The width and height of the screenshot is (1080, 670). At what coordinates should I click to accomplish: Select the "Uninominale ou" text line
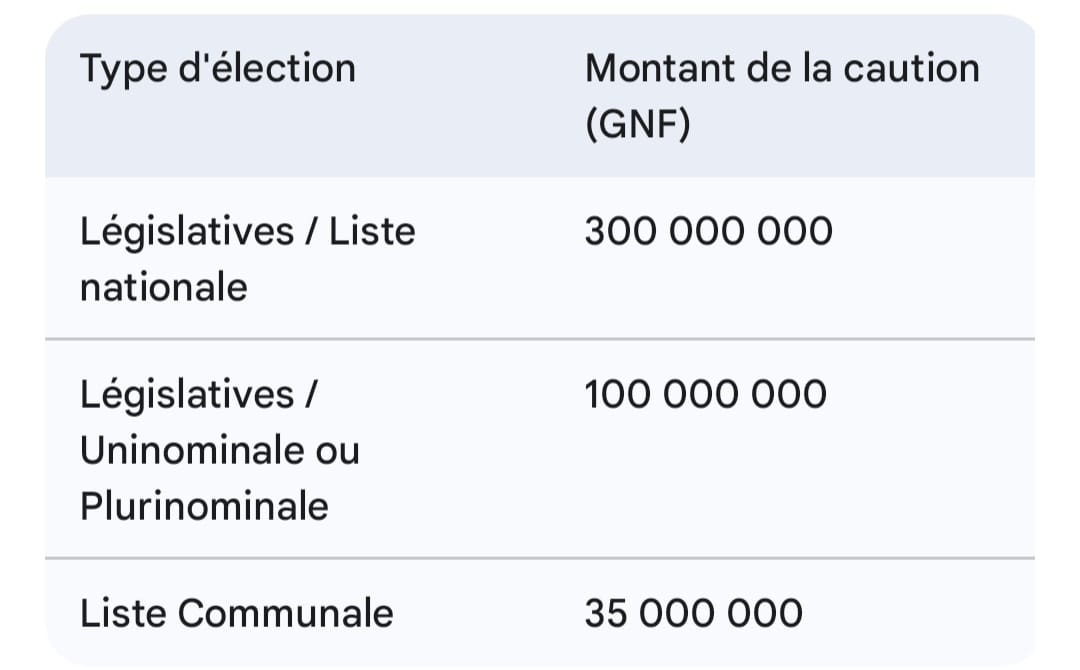tap(220, 450)
